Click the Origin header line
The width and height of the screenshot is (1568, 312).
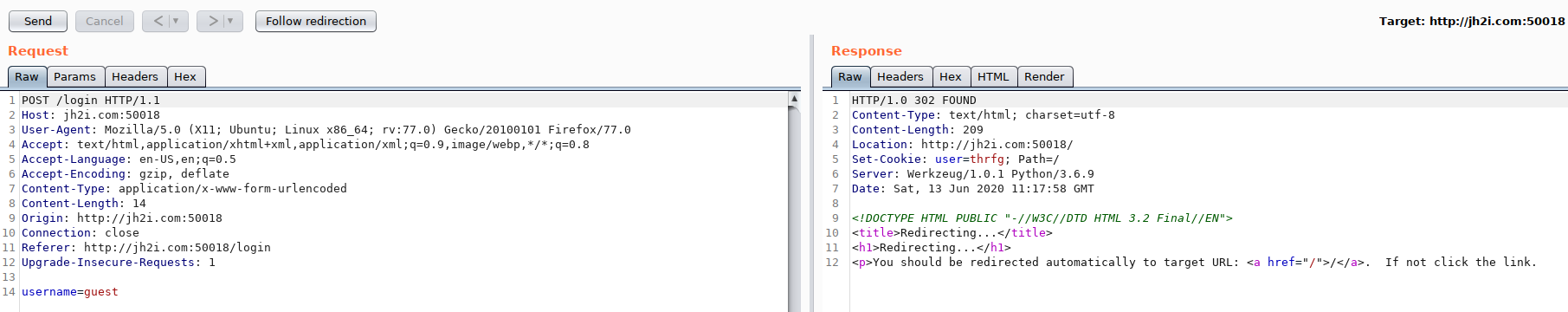coord(122,218)
